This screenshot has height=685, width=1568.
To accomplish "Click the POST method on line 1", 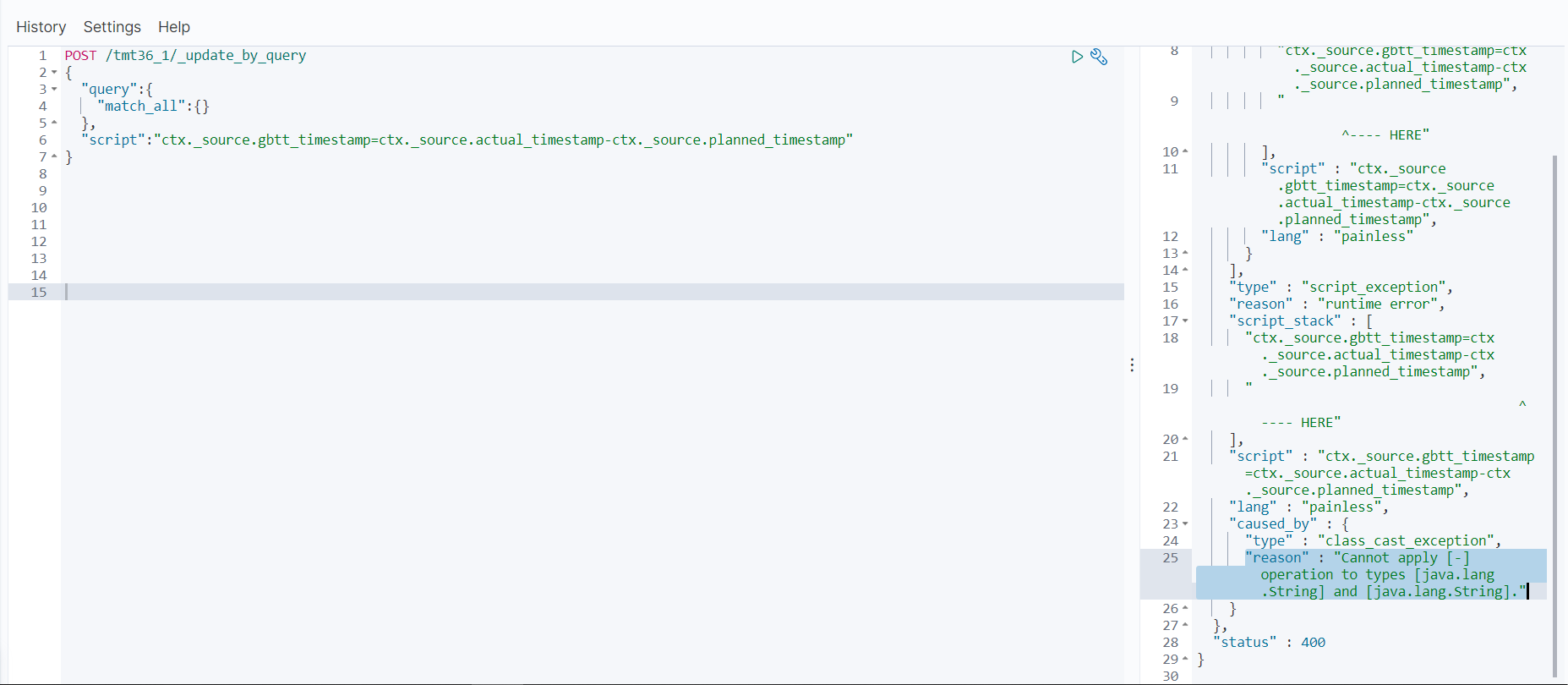I will (x=80, y=56).
